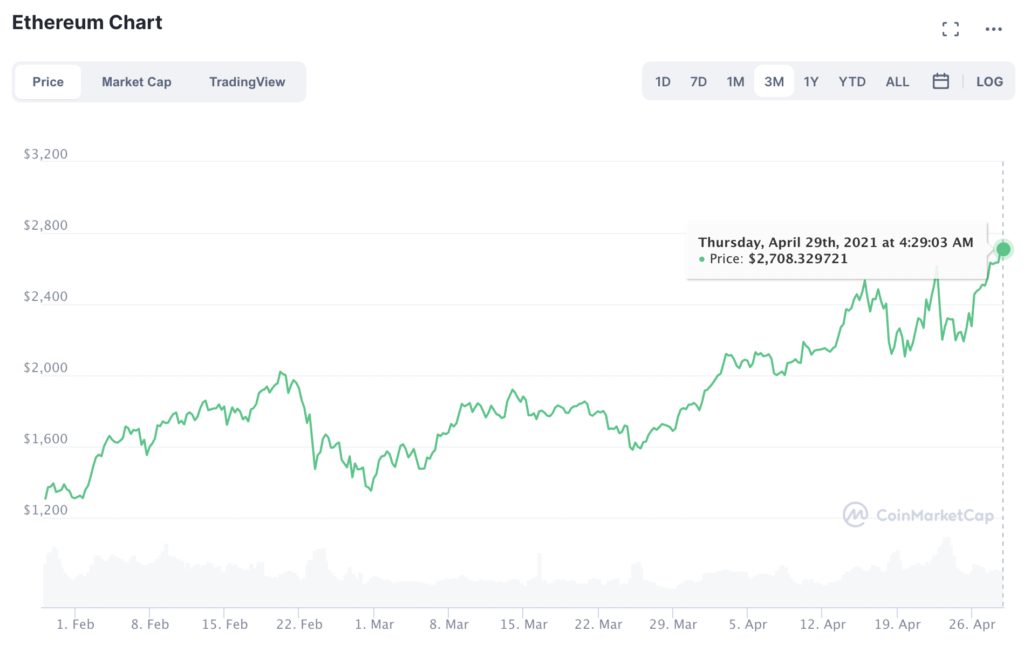Toggle the LOG scale option

989,82
